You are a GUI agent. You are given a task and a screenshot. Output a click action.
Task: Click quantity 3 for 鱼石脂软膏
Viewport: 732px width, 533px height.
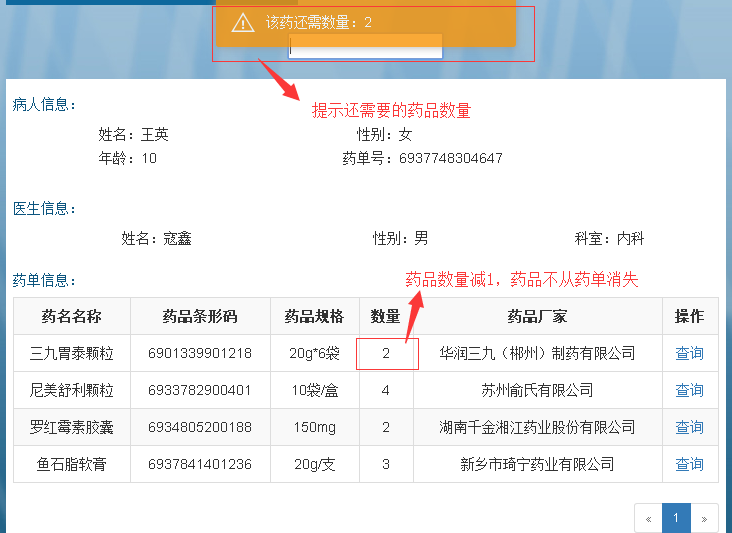coord(386,464)
